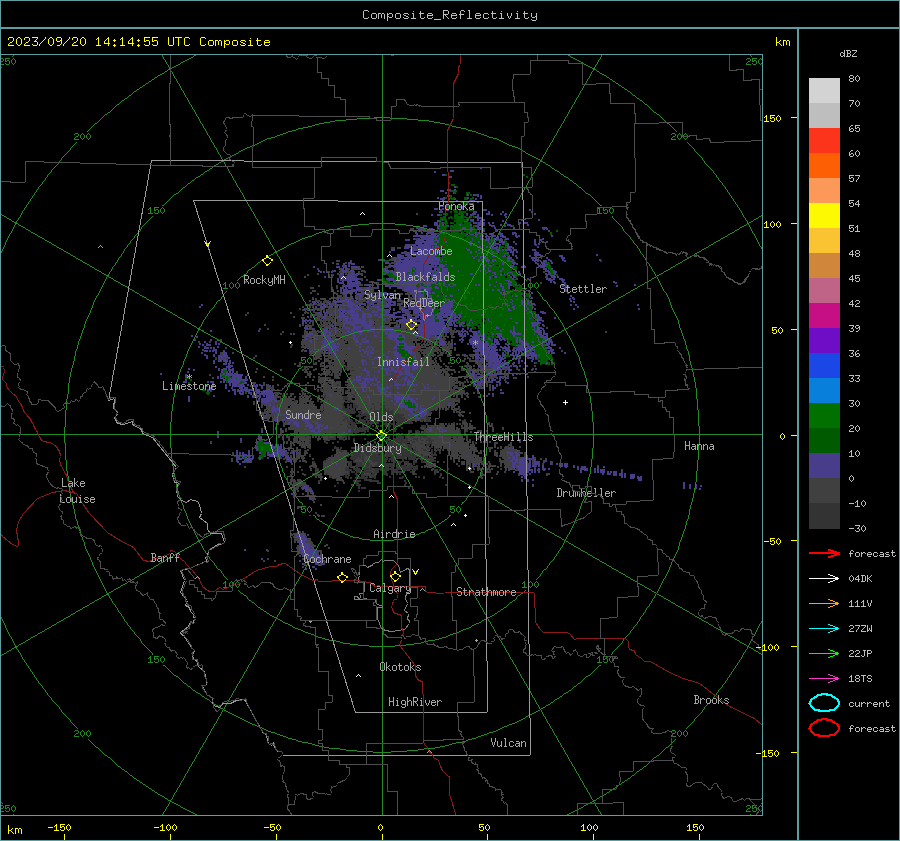Click the red forecast arrow in the legend

pyautogui.click(x=824, y=553)
